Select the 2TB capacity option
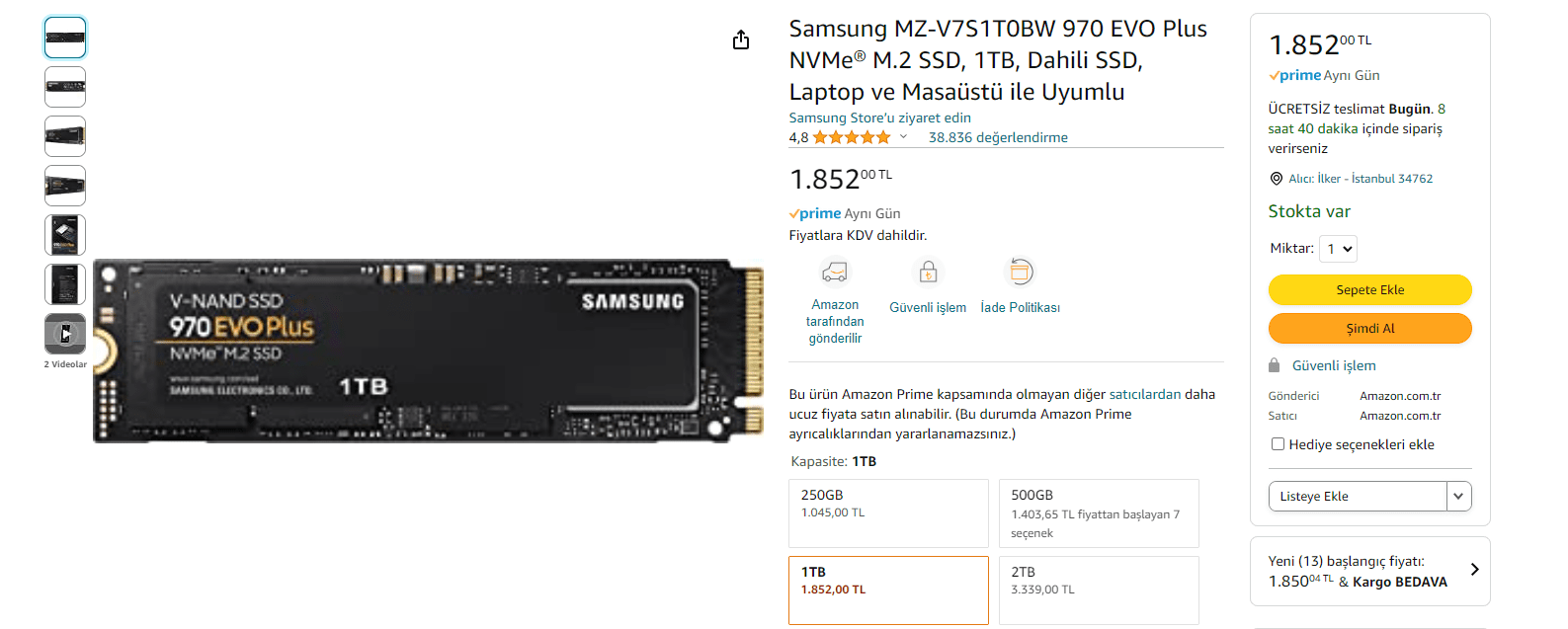This screenshot has height=629, width=1568. [x=1099, y=590]
